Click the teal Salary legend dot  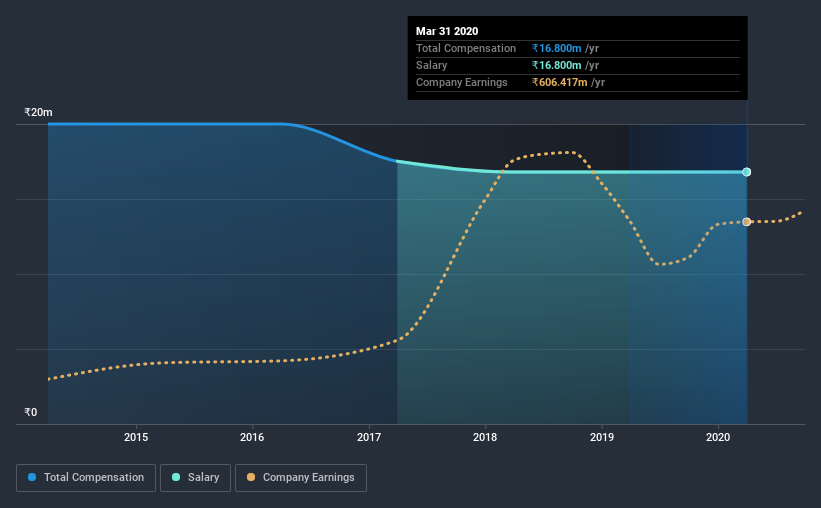[176, 477]
